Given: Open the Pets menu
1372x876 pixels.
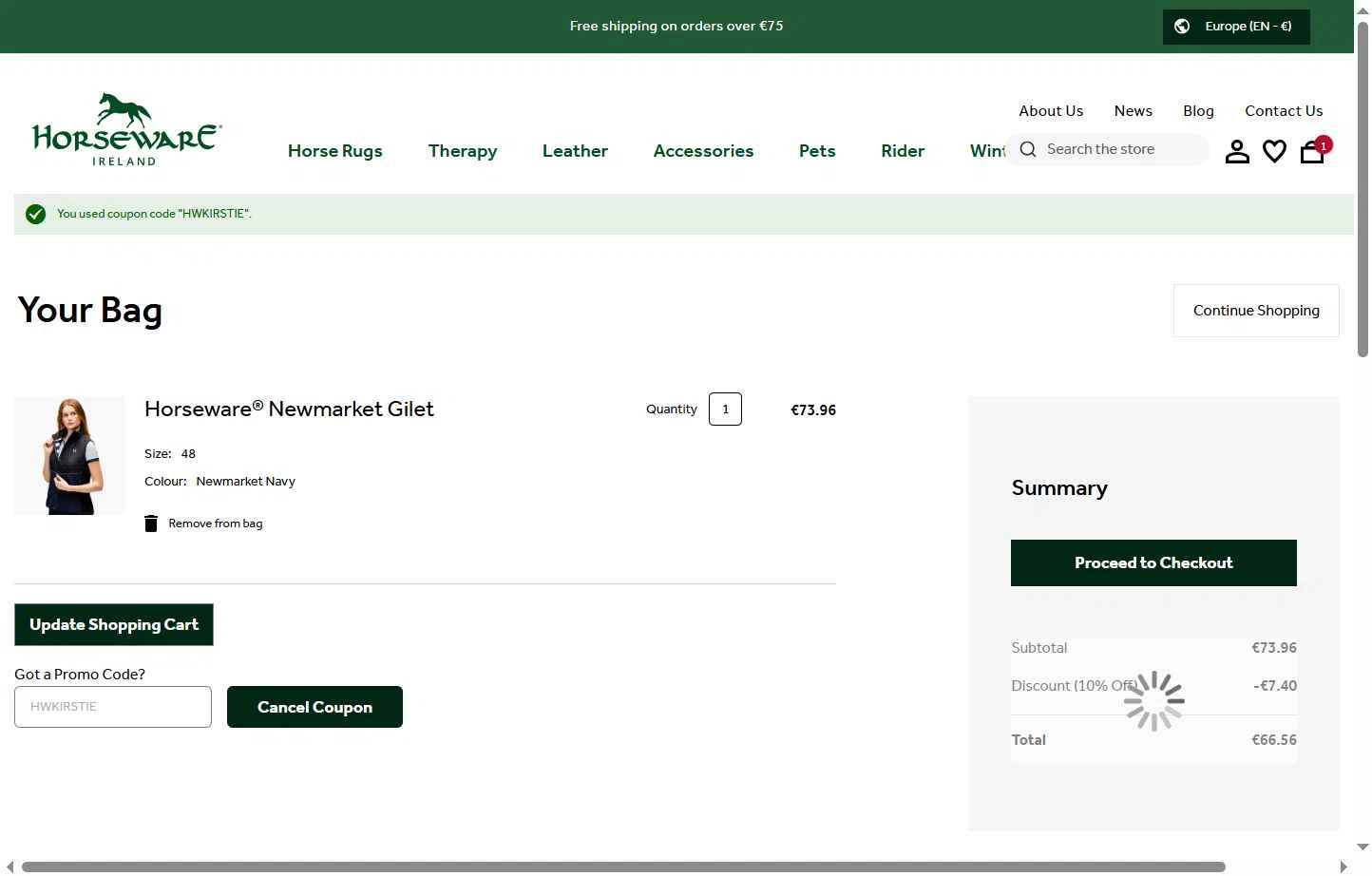Looking at the screenshot, I should [x=817, y=151].
